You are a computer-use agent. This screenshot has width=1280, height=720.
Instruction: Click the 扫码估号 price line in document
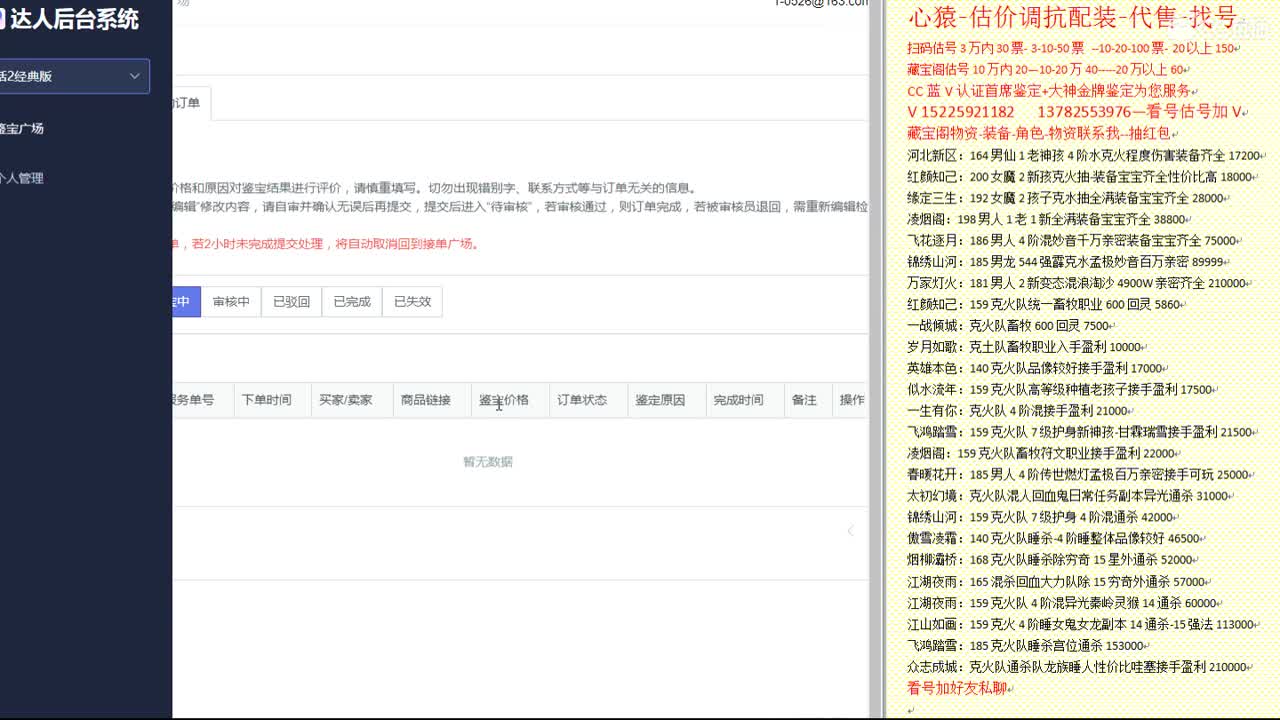1074,48
